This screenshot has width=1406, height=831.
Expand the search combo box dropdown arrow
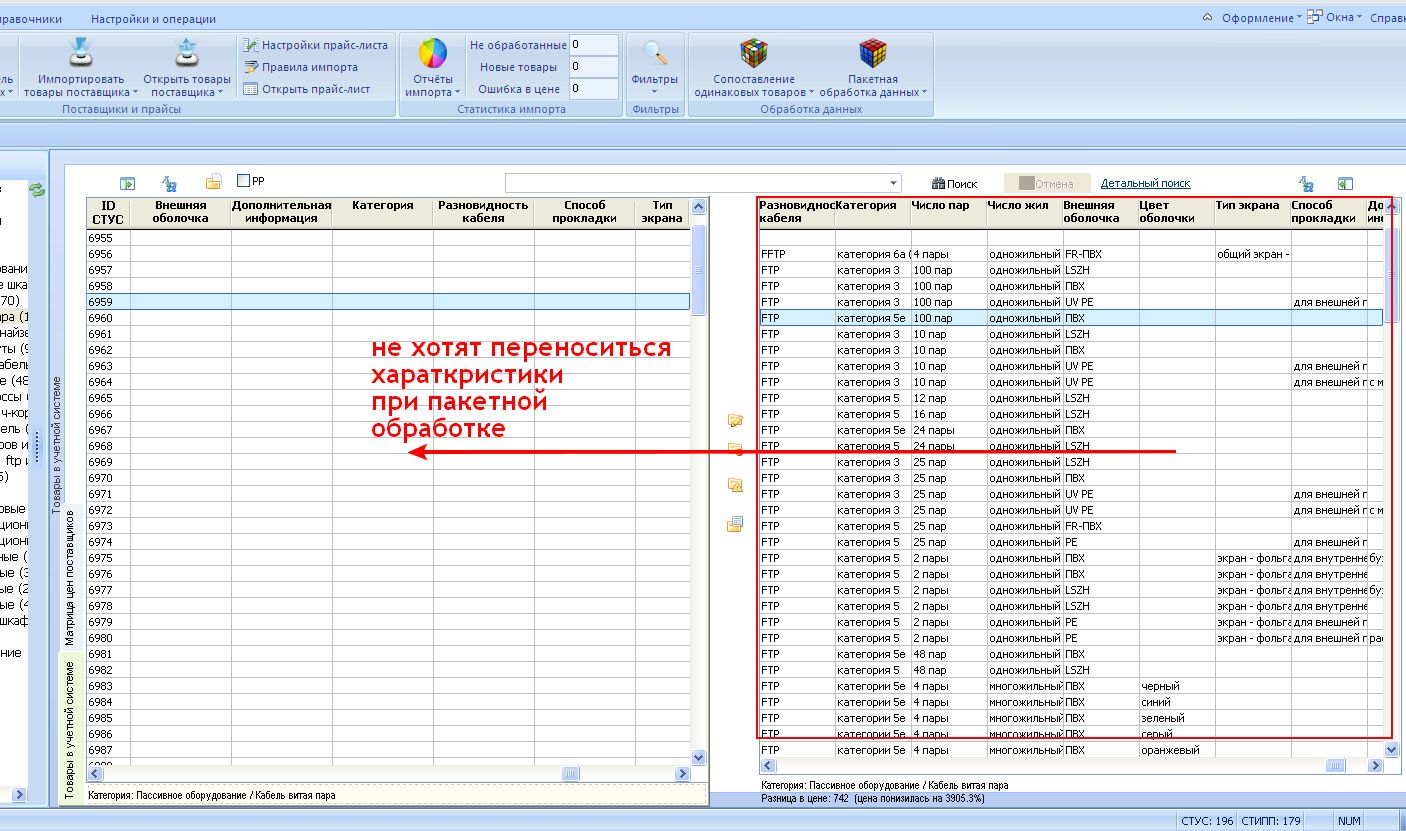point(893,183)
